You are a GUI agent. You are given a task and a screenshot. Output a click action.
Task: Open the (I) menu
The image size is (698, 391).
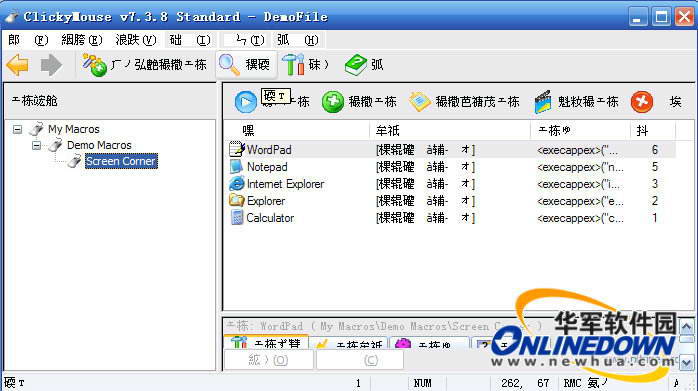click(x=190, y=40)
